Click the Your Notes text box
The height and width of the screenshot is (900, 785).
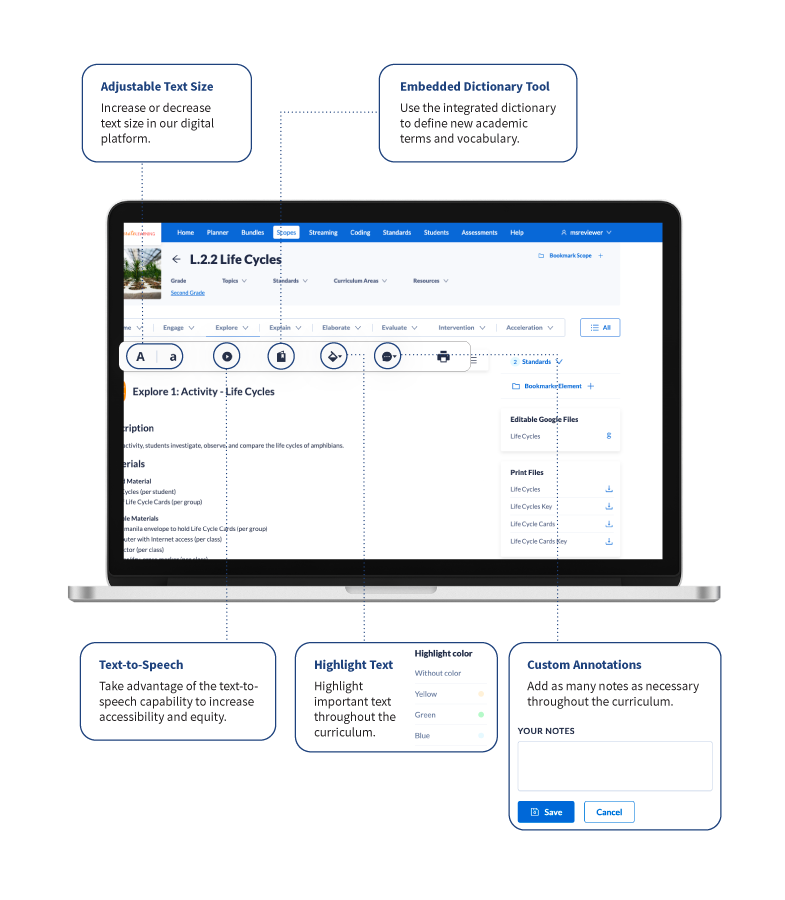[x=615, y=766]
